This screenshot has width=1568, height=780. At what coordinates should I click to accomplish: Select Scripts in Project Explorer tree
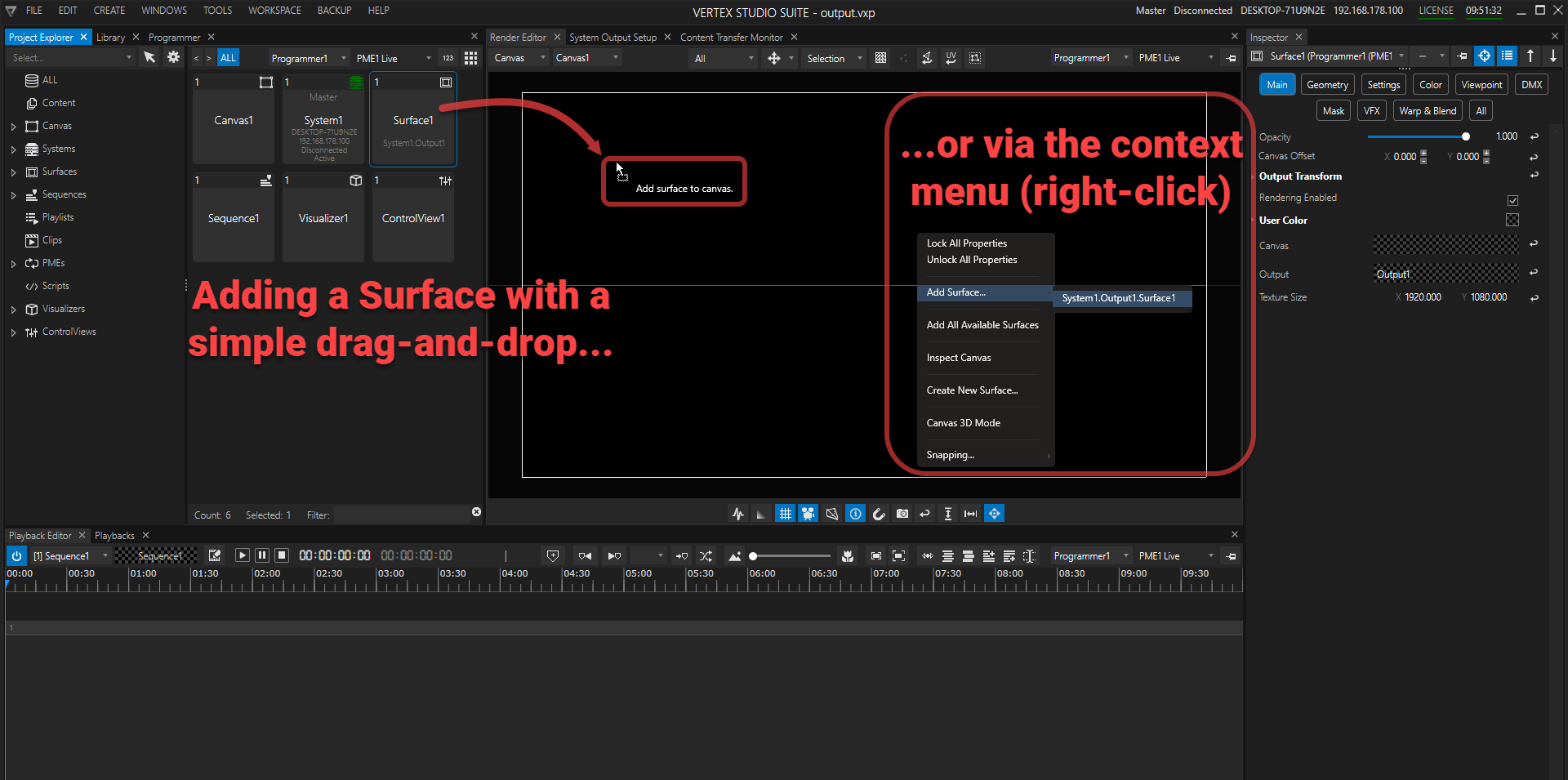tap(56, 286)
